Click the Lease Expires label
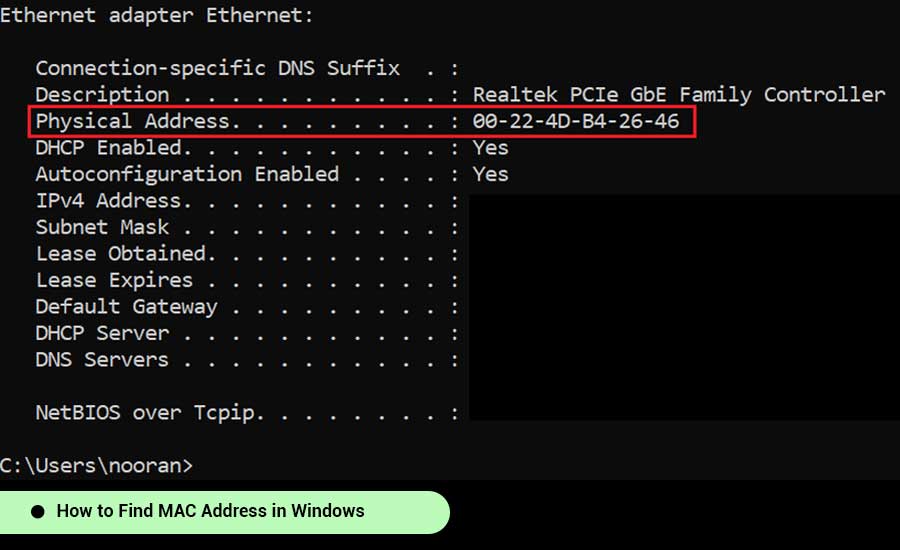 point(115,280)
